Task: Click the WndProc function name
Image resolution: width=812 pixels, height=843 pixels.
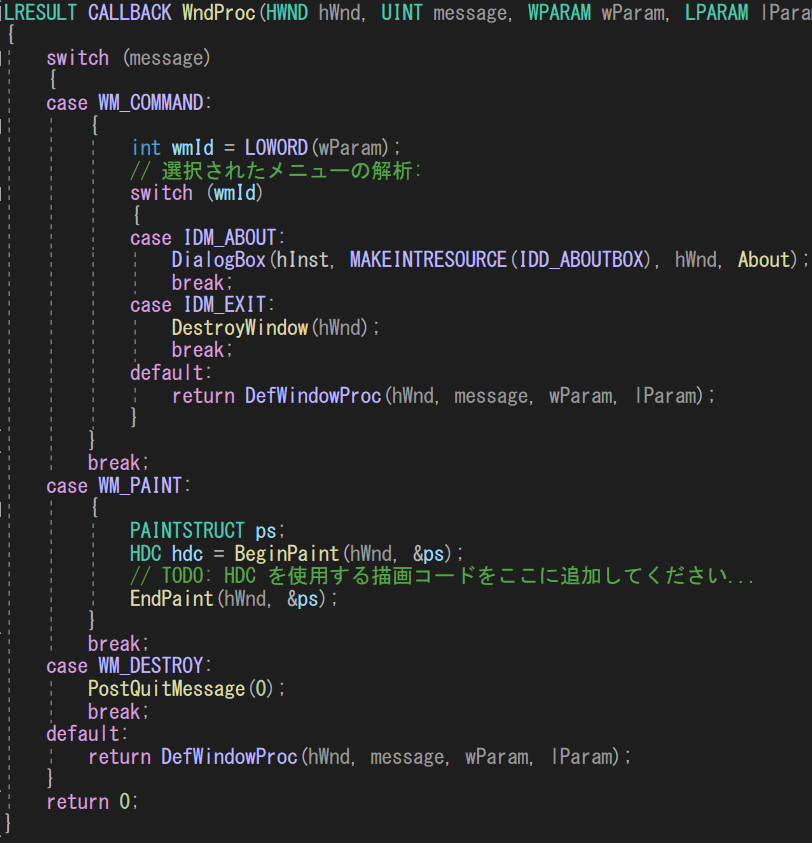Action: click(219, 12)
